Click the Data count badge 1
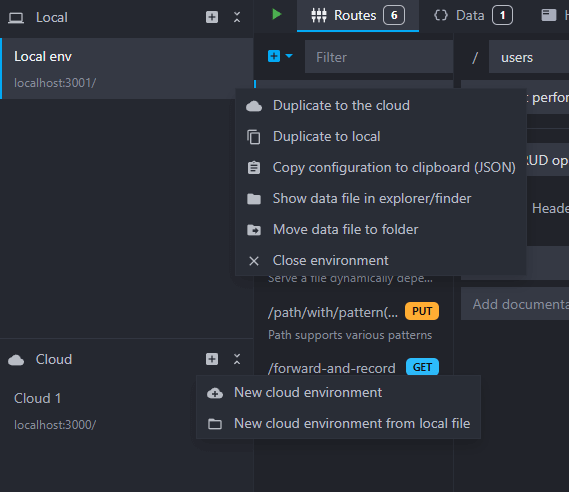 (x=502, y=15)
